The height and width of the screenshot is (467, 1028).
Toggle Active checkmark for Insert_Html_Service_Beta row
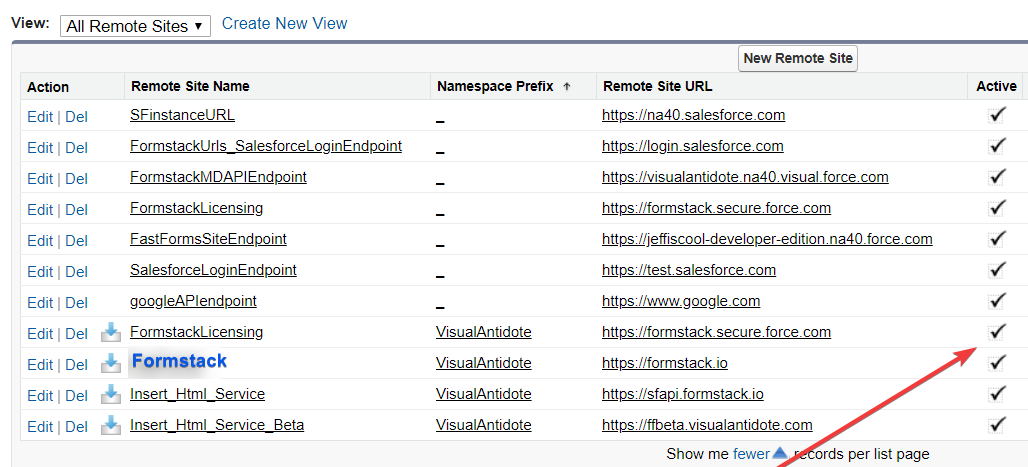tap(996, 425)
